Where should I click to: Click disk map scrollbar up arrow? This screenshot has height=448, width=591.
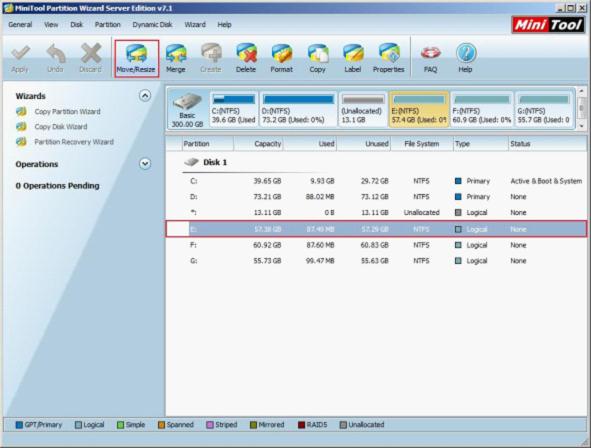(581, 91)
